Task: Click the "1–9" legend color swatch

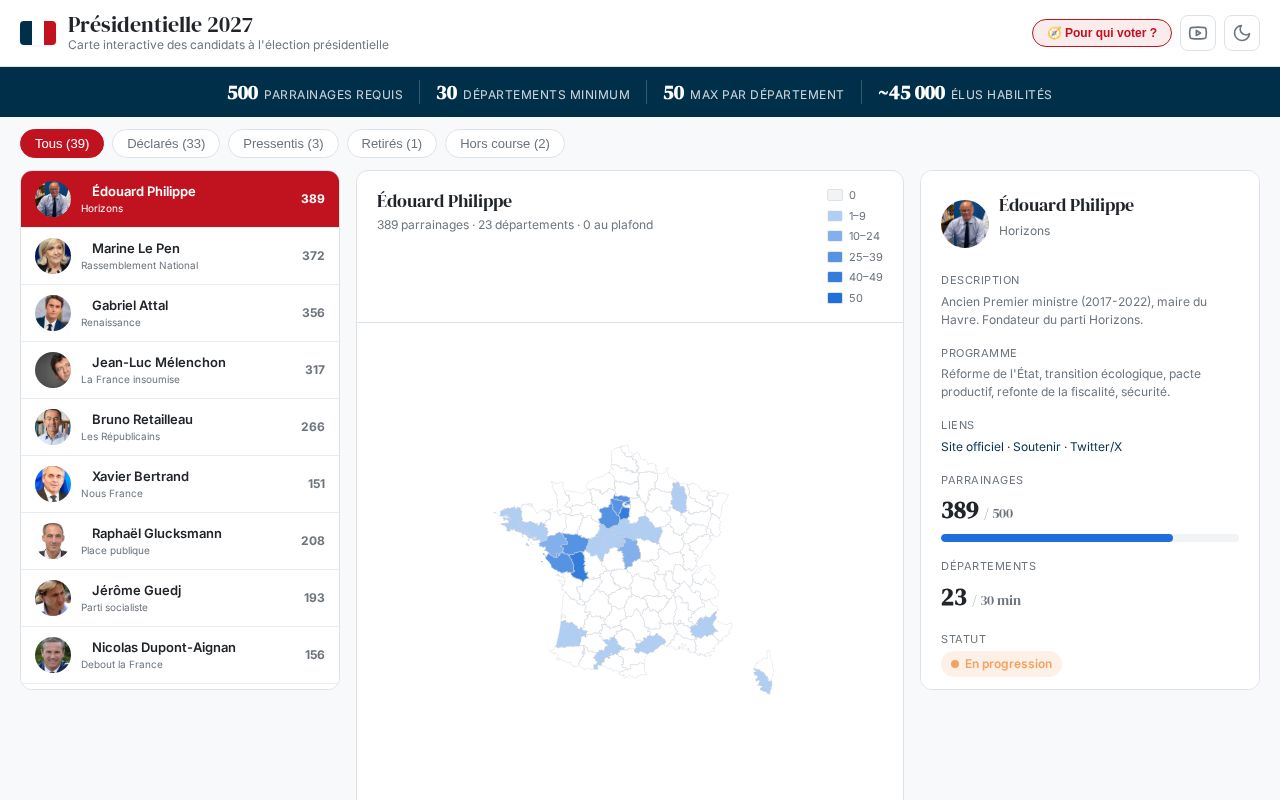Action: click(835, 216)
